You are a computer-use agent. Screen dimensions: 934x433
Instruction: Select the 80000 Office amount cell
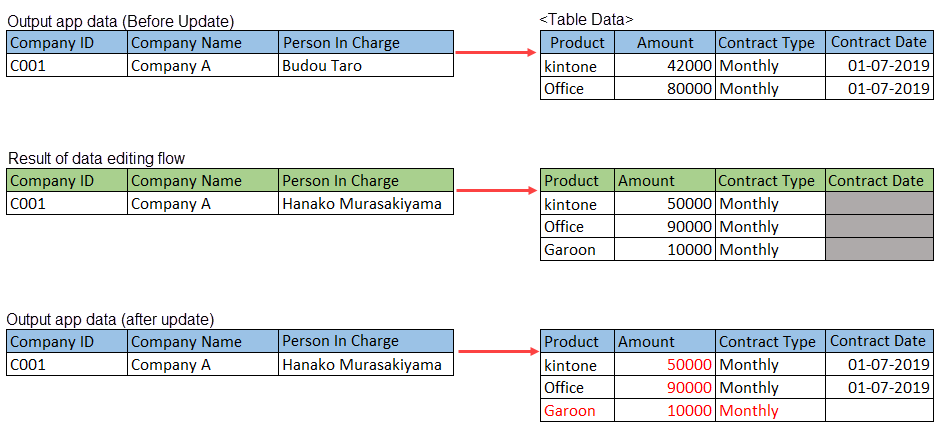point(664,89)
